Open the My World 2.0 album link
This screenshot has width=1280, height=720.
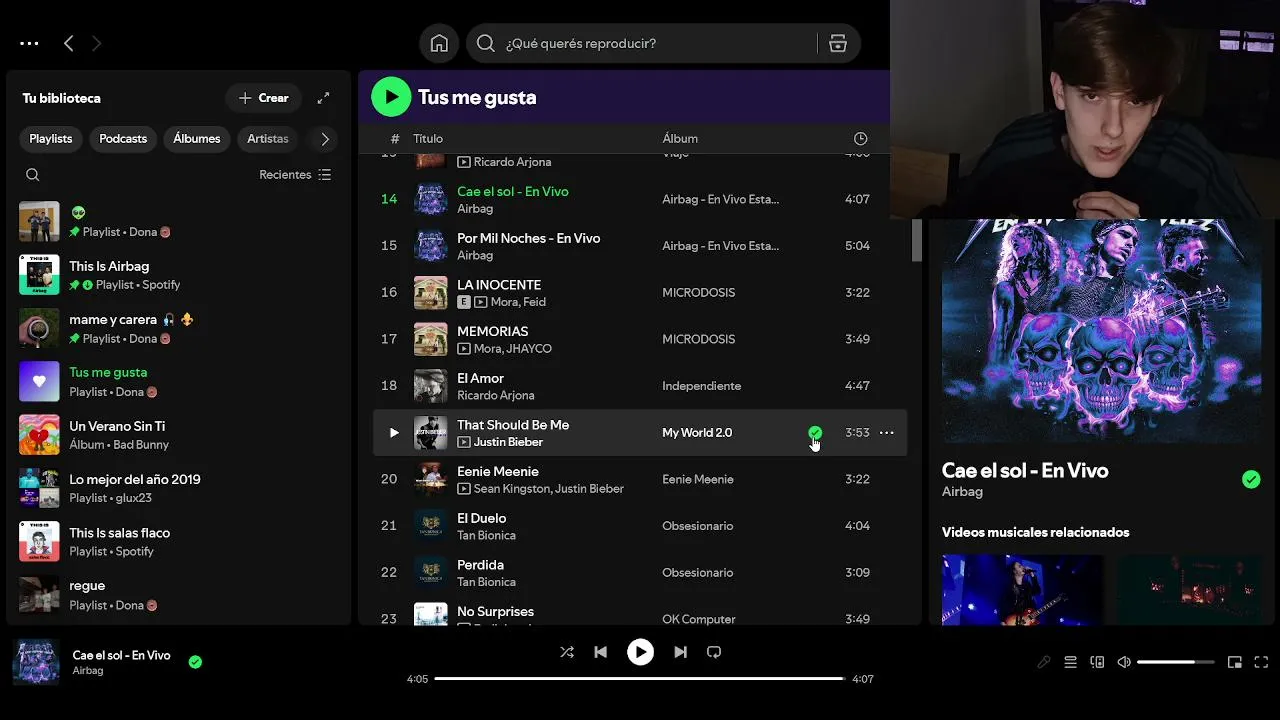[697, 433]
